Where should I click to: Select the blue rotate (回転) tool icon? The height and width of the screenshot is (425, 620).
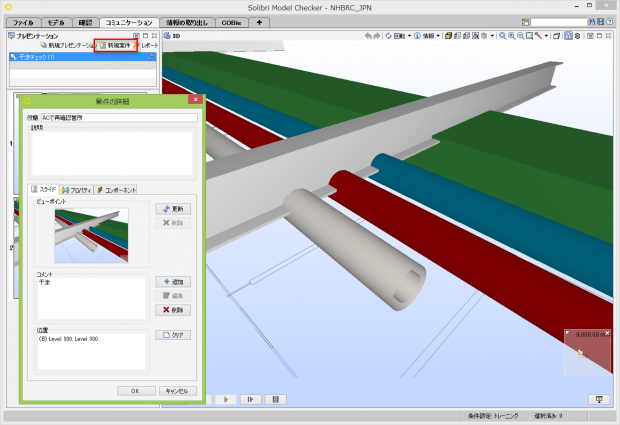[389, 36]
